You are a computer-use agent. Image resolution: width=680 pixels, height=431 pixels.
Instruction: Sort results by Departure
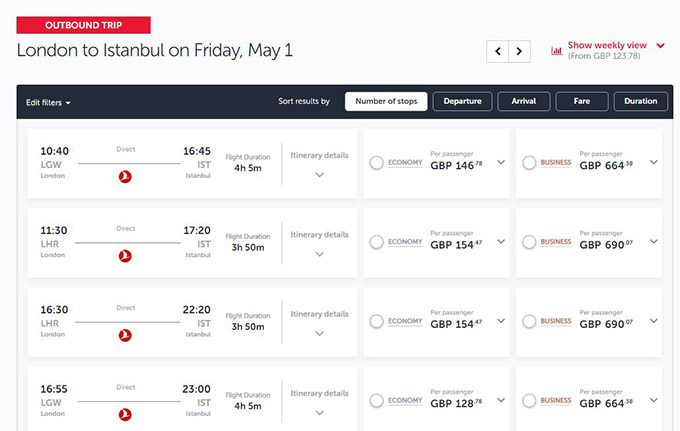coord(462,101)
